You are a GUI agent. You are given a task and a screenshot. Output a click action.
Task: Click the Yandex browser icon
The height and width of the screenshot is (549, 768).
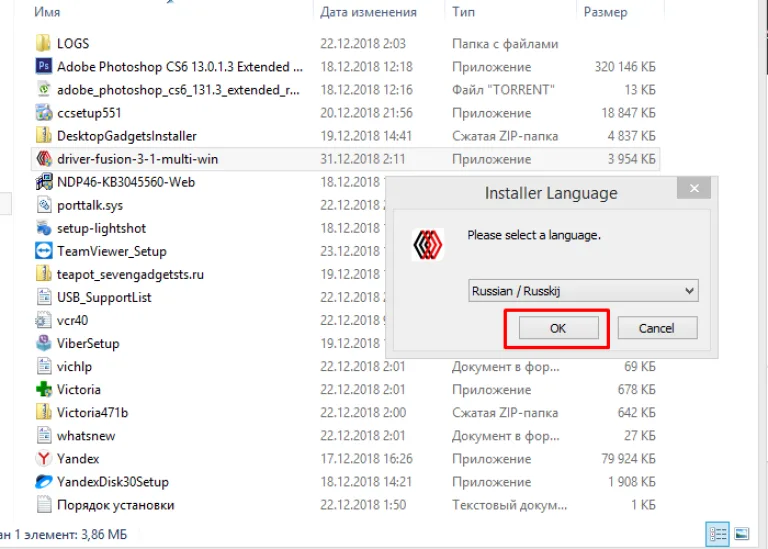pos(43,458)
